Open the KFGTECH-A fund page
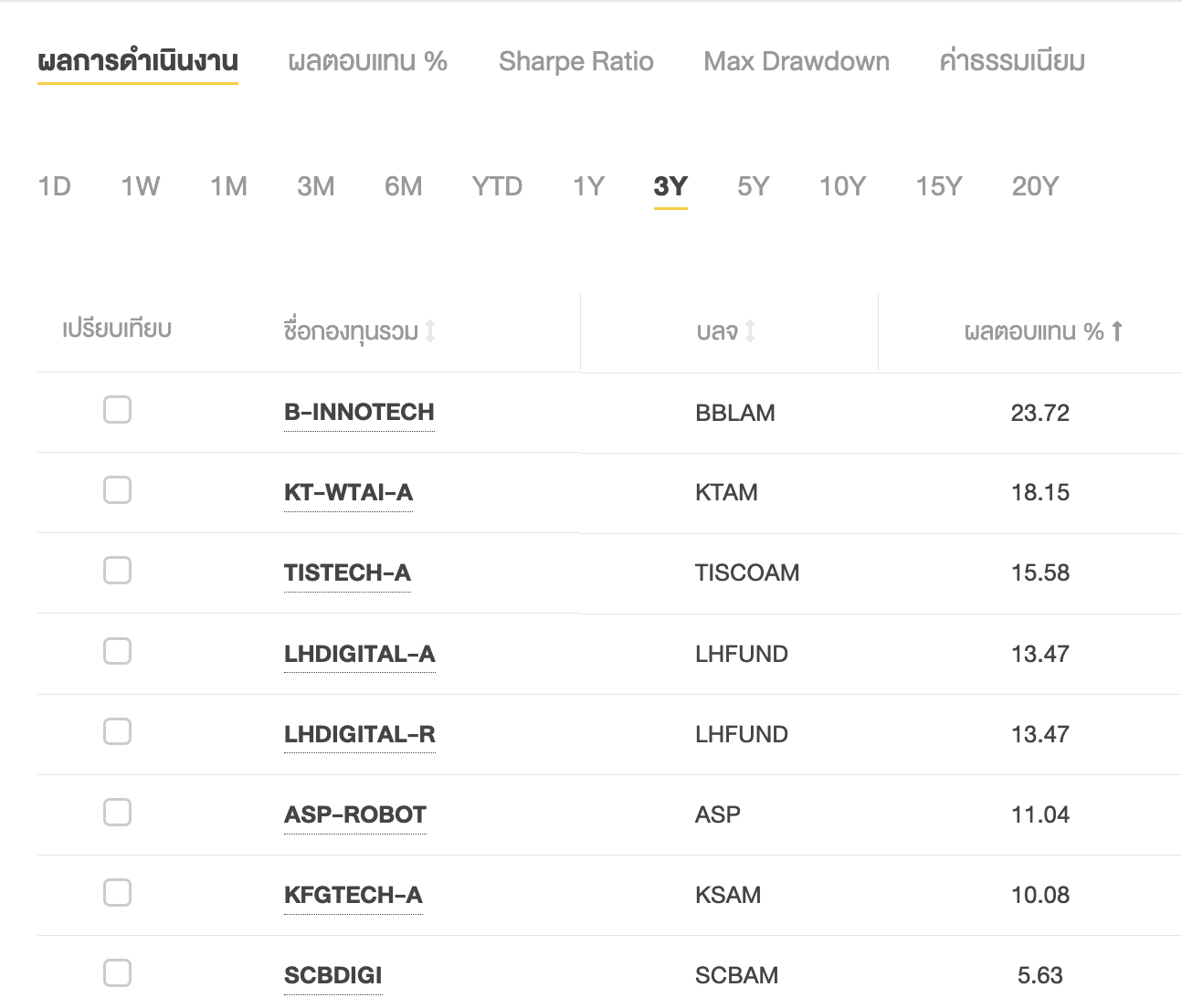 click(354, 895)
